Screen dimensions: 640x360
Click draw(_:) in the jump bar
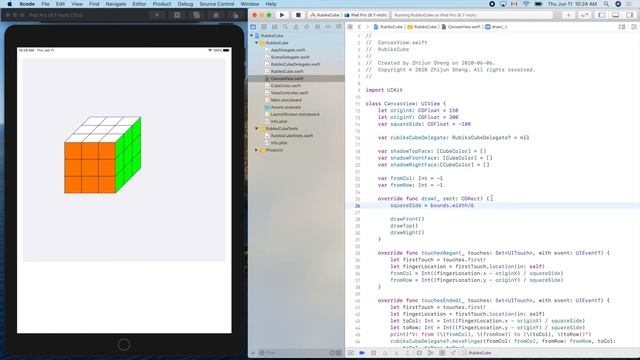click(x=496, y=27)
